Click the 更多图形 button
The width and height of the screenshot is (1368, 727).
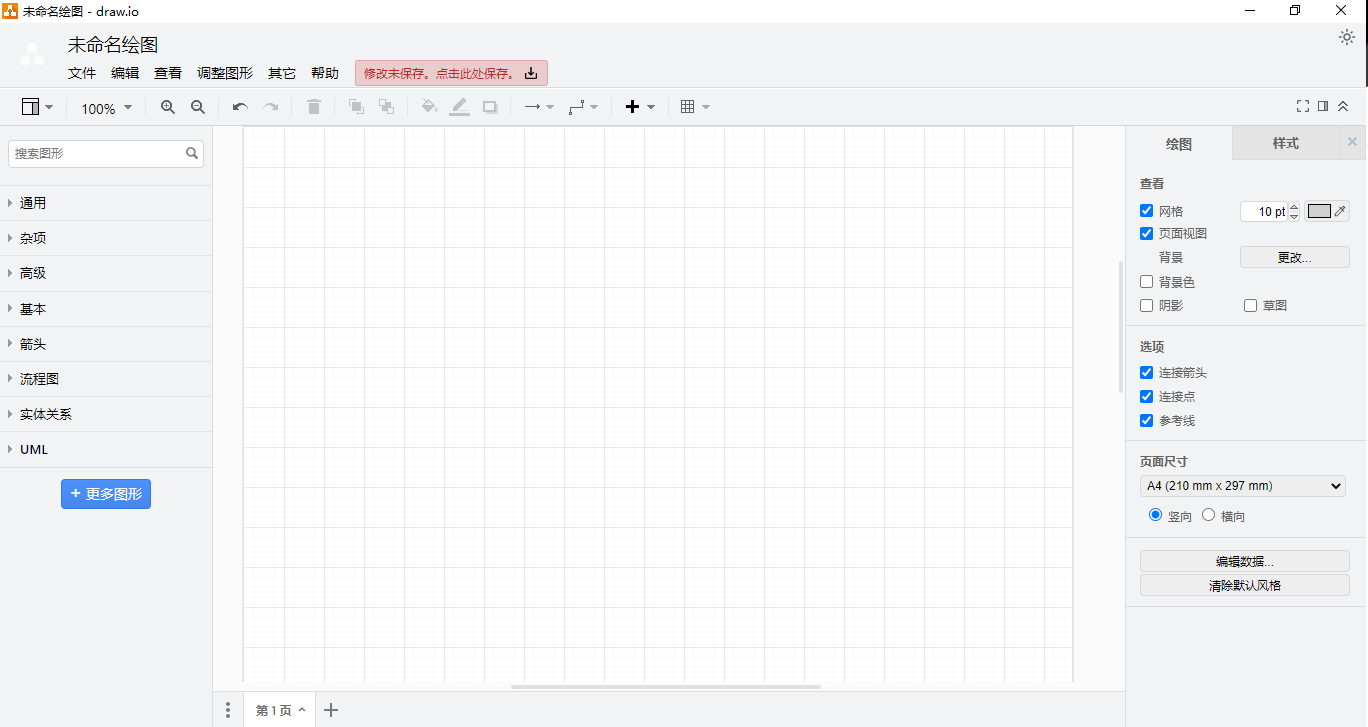(x=106, y=494)
